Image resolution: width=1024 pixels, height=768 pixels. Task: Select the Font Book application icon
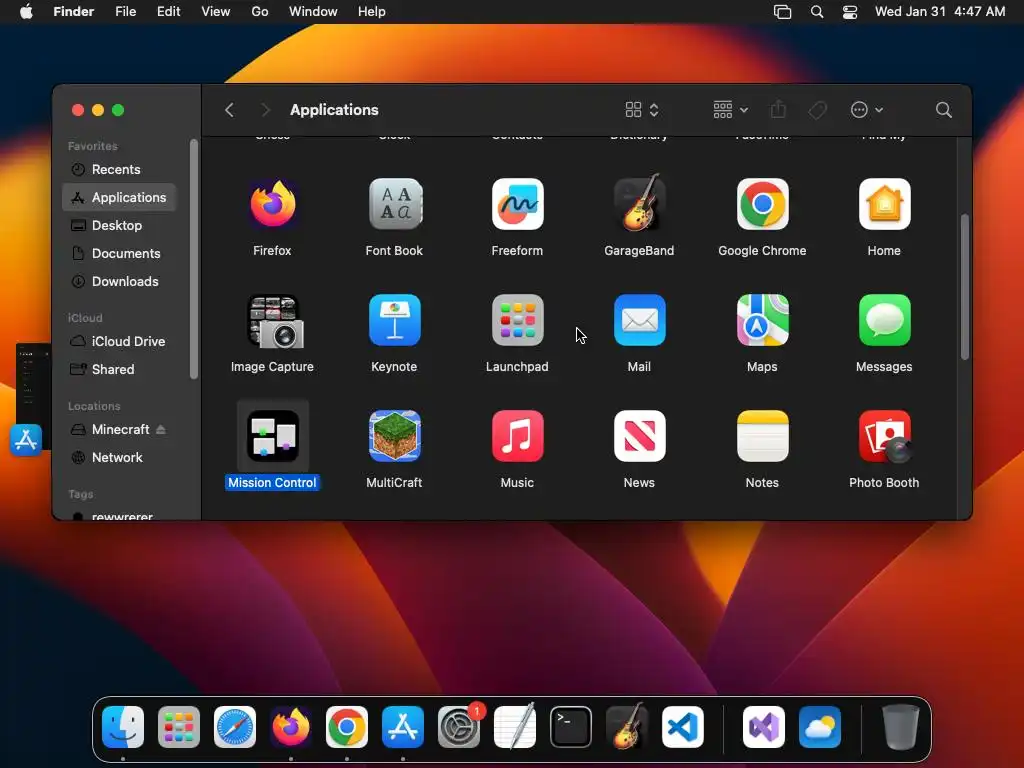(394, 204)
